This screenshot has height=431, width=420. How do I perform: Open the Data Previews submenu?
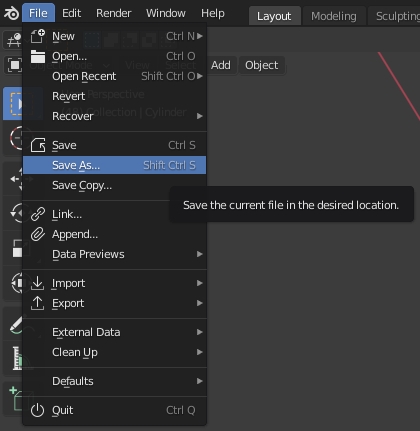pos(114,254)
